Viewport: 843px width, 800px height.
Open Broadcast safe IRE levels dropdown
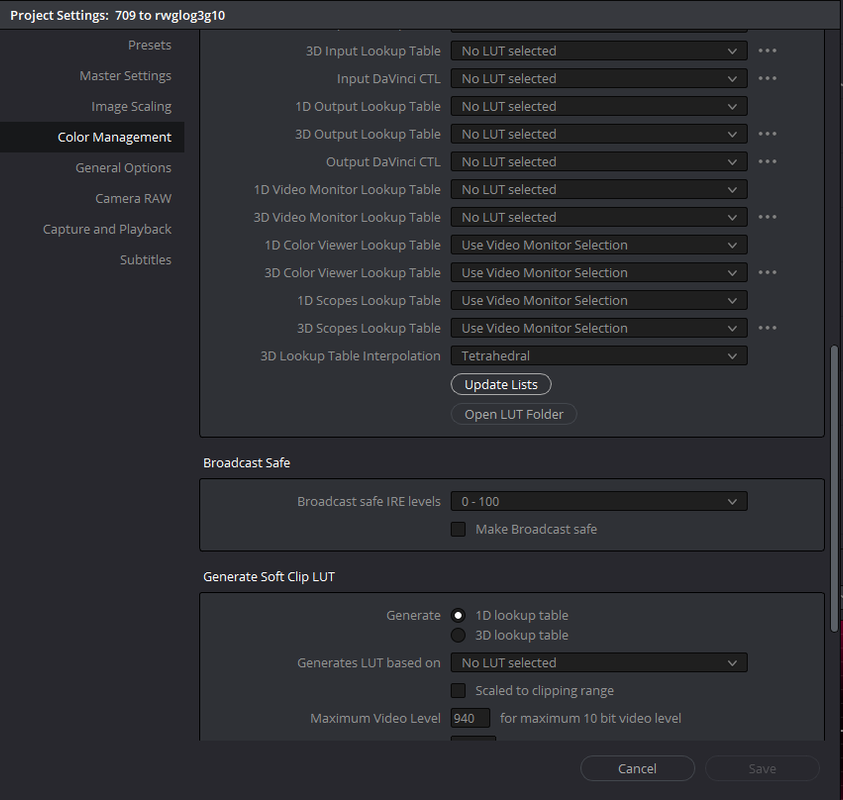tap(599, 502)
